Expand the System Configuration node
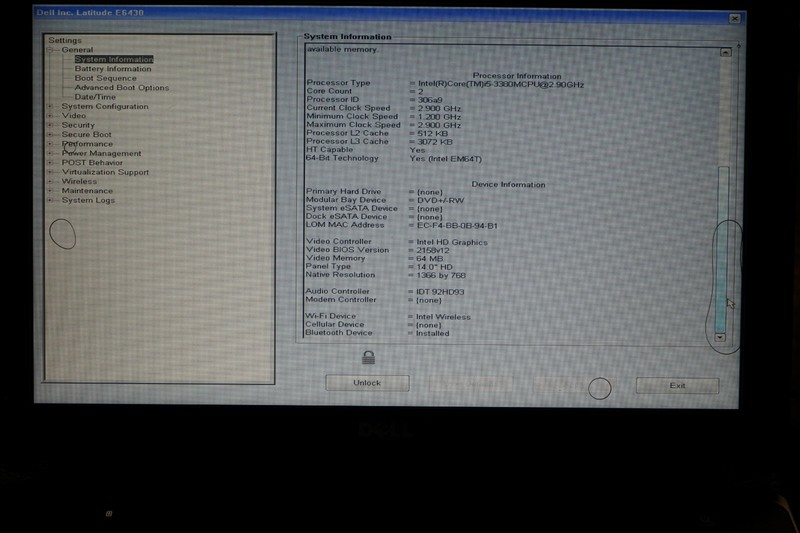The image size is (800, 533). click(x=51, y=106)
